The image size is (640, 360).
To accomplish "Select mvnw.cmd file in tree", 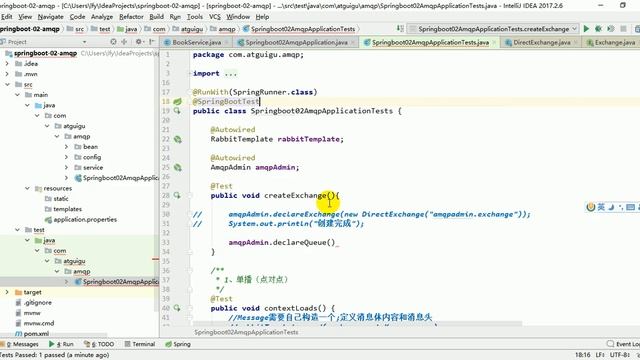I will tap(34, 323).
